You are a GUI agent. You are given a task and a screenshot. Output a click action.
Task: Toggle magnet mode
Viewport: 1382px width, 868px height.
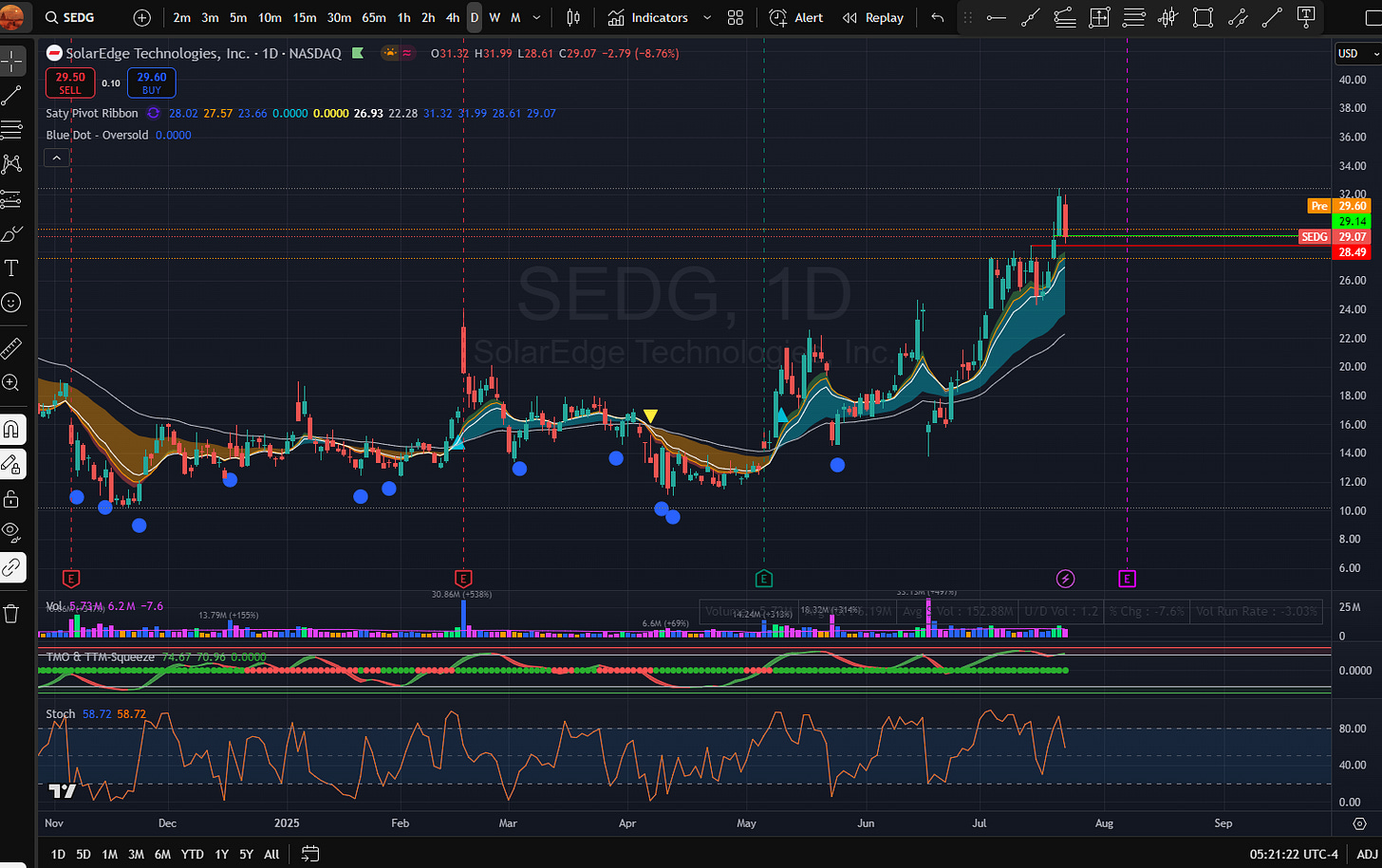pyautogui.click(x=12, y=429)
